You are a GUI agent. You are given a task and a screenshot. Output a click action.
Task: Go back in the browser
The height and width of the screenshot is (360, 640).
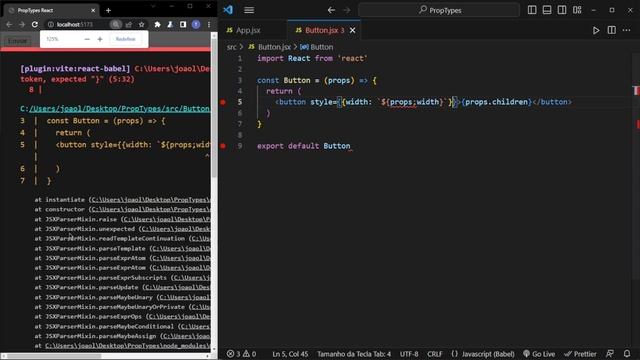pos(9,24)
